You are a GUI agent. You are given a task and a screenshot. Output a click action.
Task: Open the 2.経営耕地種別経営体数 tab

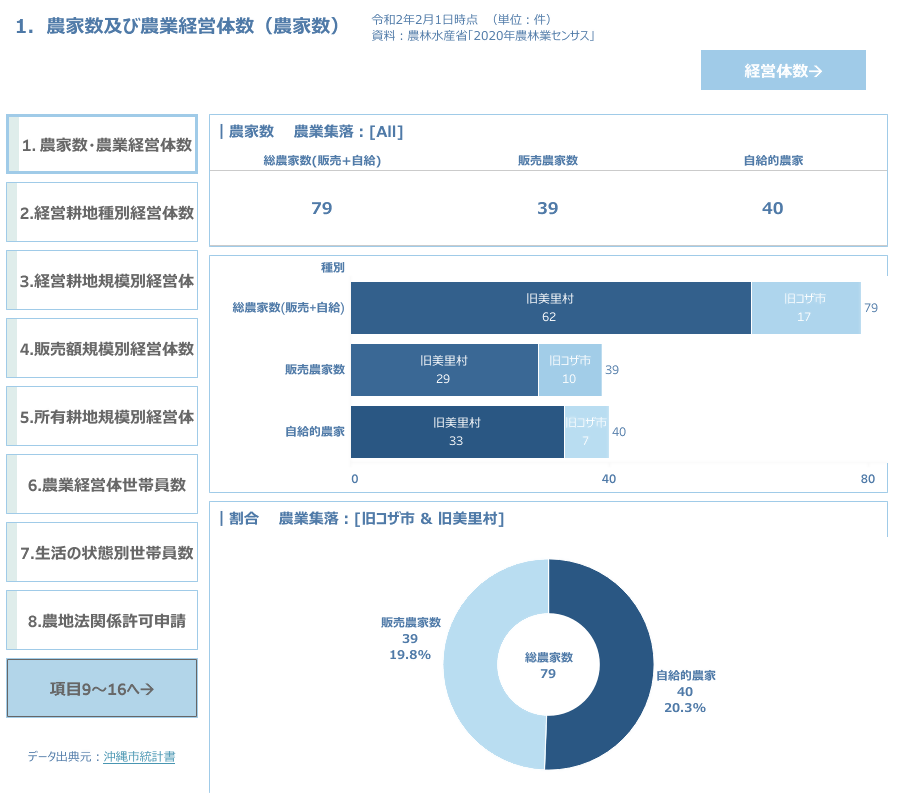coord(102,213)
